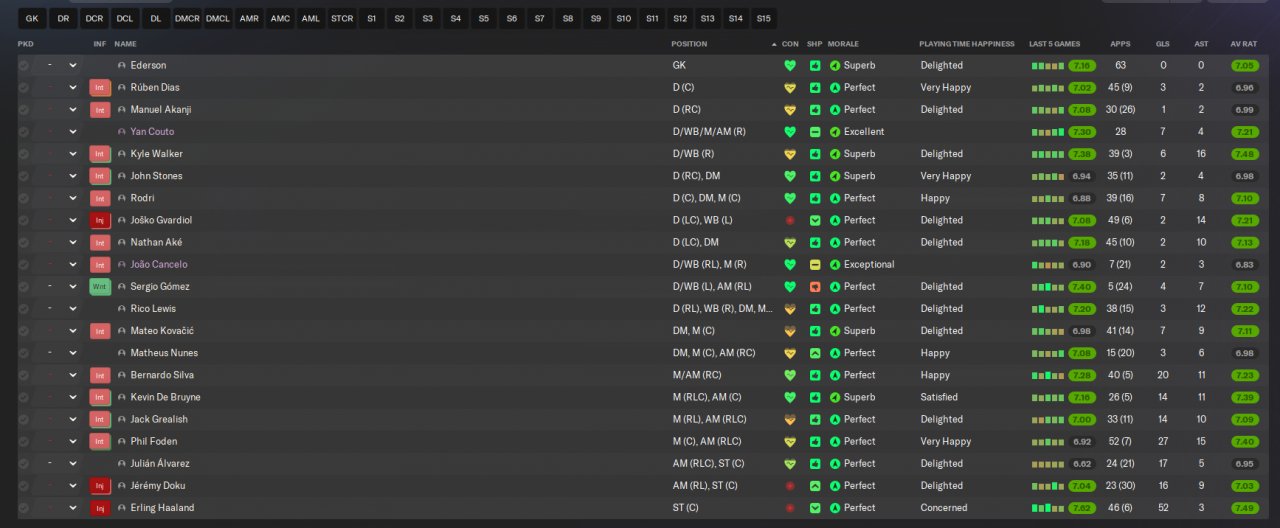1280x528 pixels.
Task: Click Mateo Kovačić Int status icon
Action: pos(99,331)
